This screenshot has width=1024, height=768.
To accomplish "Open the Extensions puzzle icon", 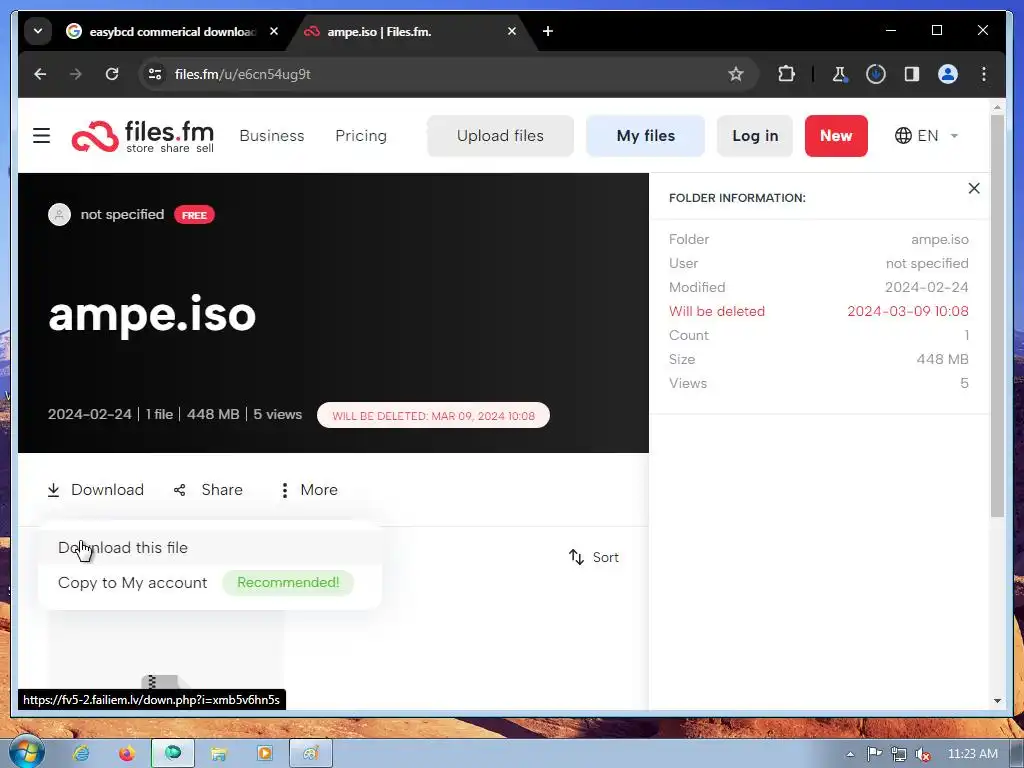I will coord(786,74).
